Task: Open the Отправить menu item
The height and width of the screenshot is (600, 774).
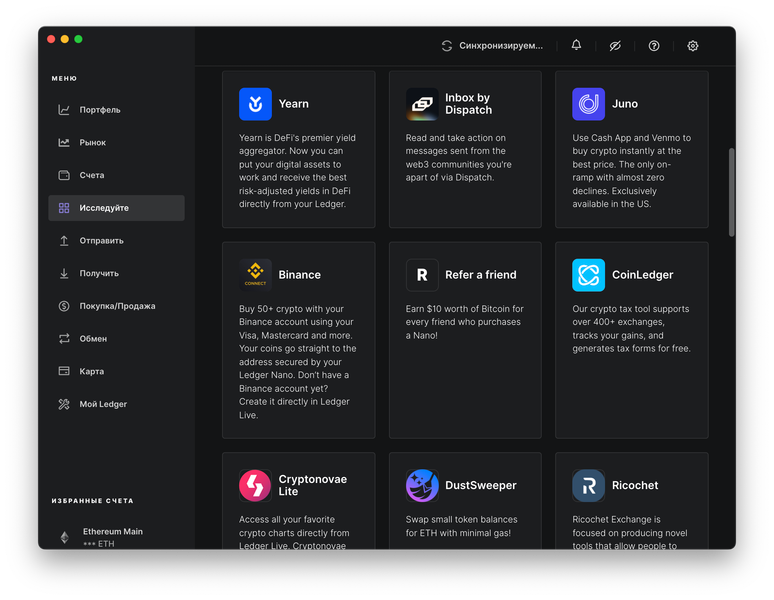Action: click(x=116, y=240)
